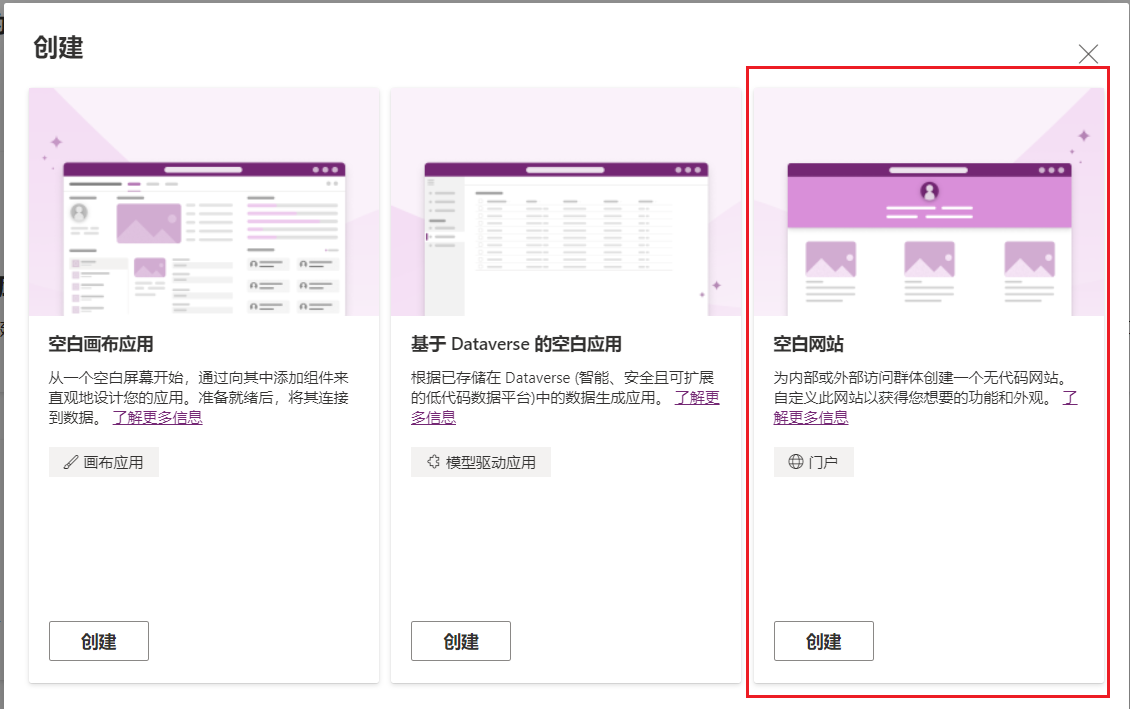Click 创建 button under 基于 Dataverse 的空白应用

tap(461, 641)
